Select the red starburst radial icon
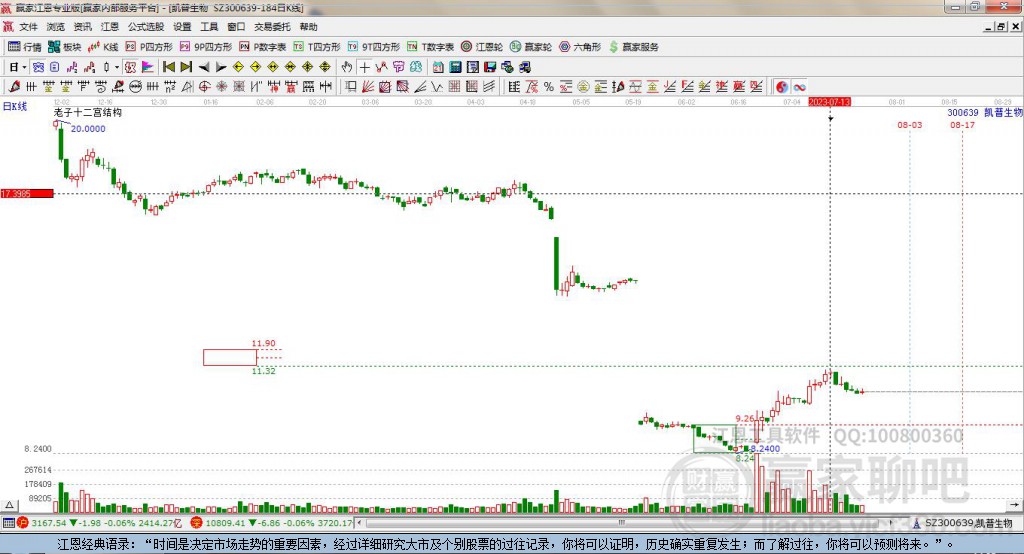The width and height of the screenshot is (1024, 554). click(221, 87)
